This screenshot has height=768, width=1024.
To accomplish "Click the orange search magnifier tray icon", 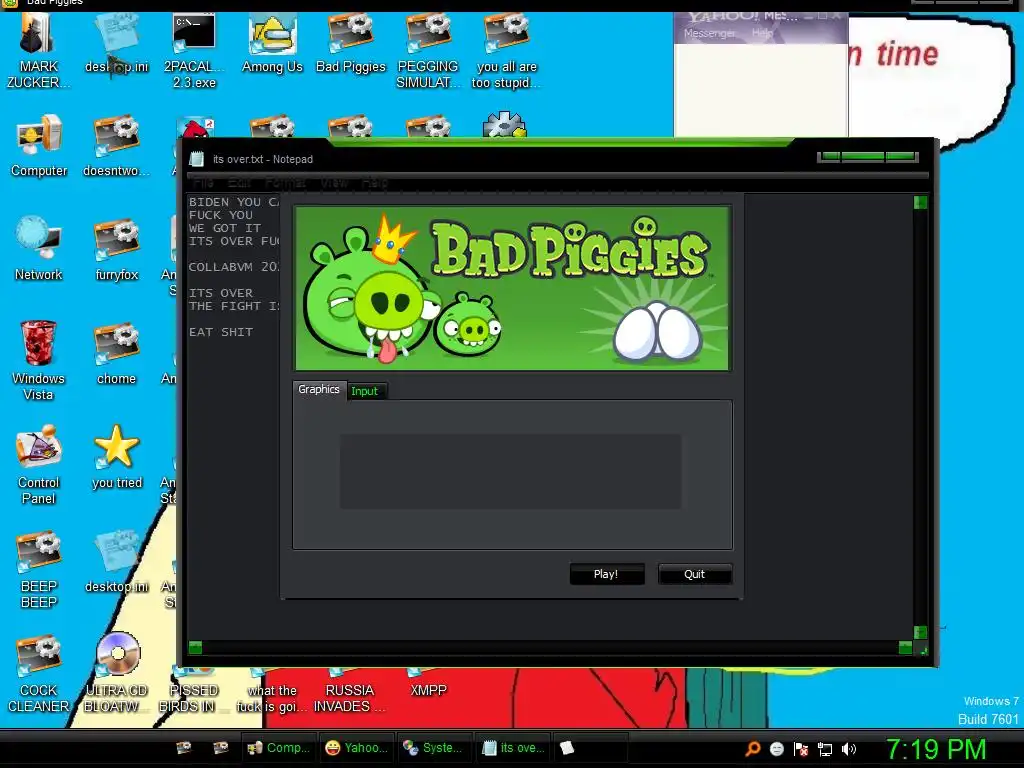I will click(x=752, y=749).
